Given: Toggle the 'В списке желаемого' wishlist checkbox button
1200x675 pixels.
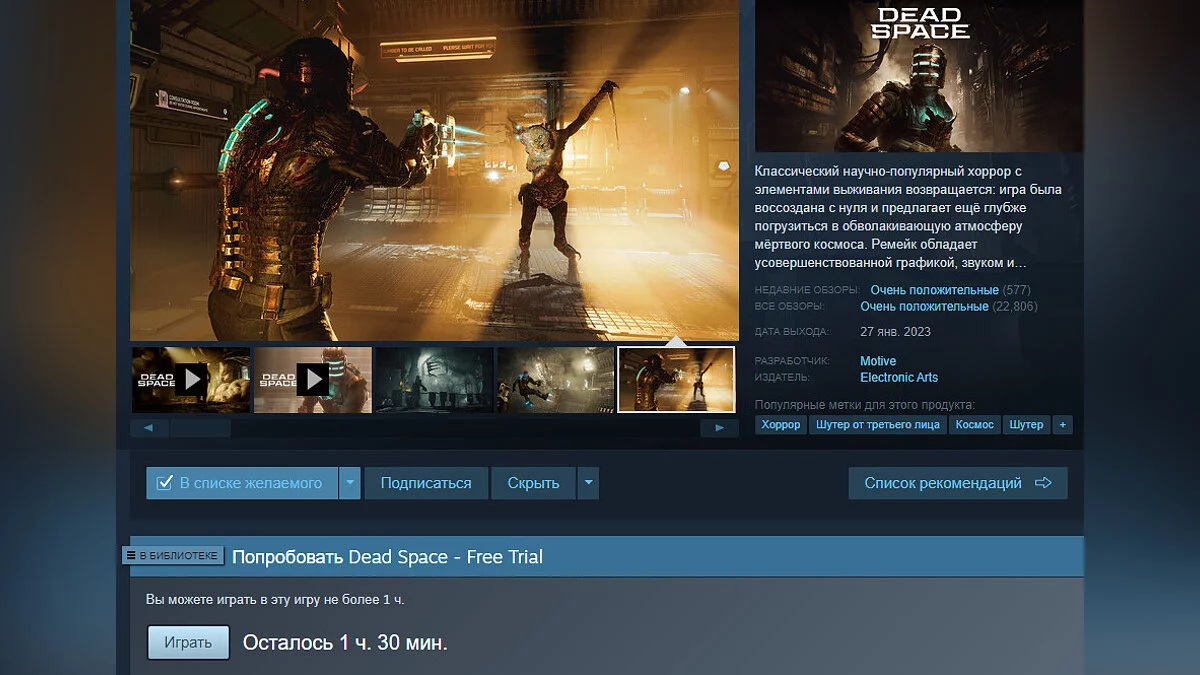Looking at the screenshot, I should coord(242,483).
